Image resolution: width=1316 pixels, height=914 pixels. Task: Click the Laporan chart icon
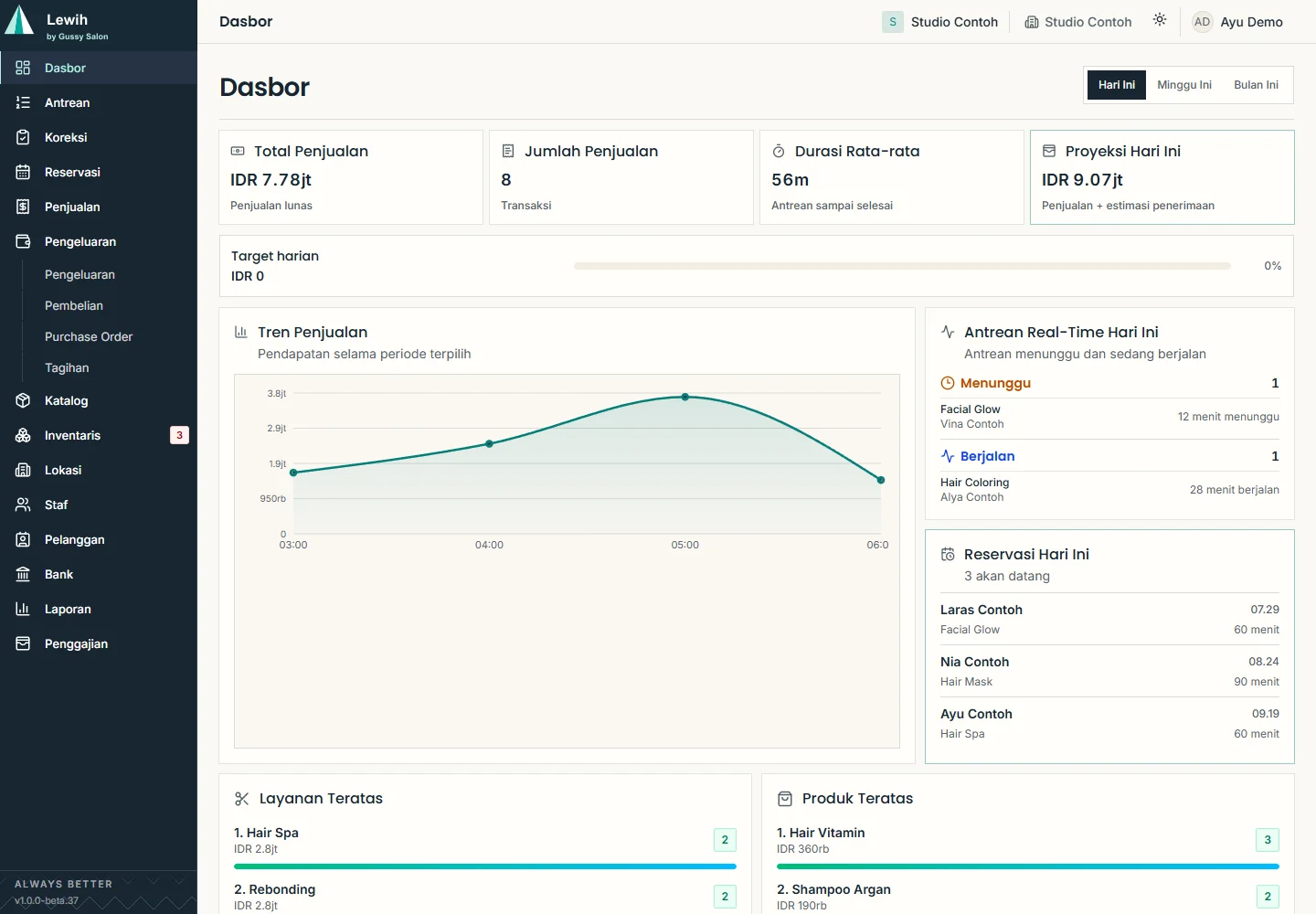click(23, 609)
